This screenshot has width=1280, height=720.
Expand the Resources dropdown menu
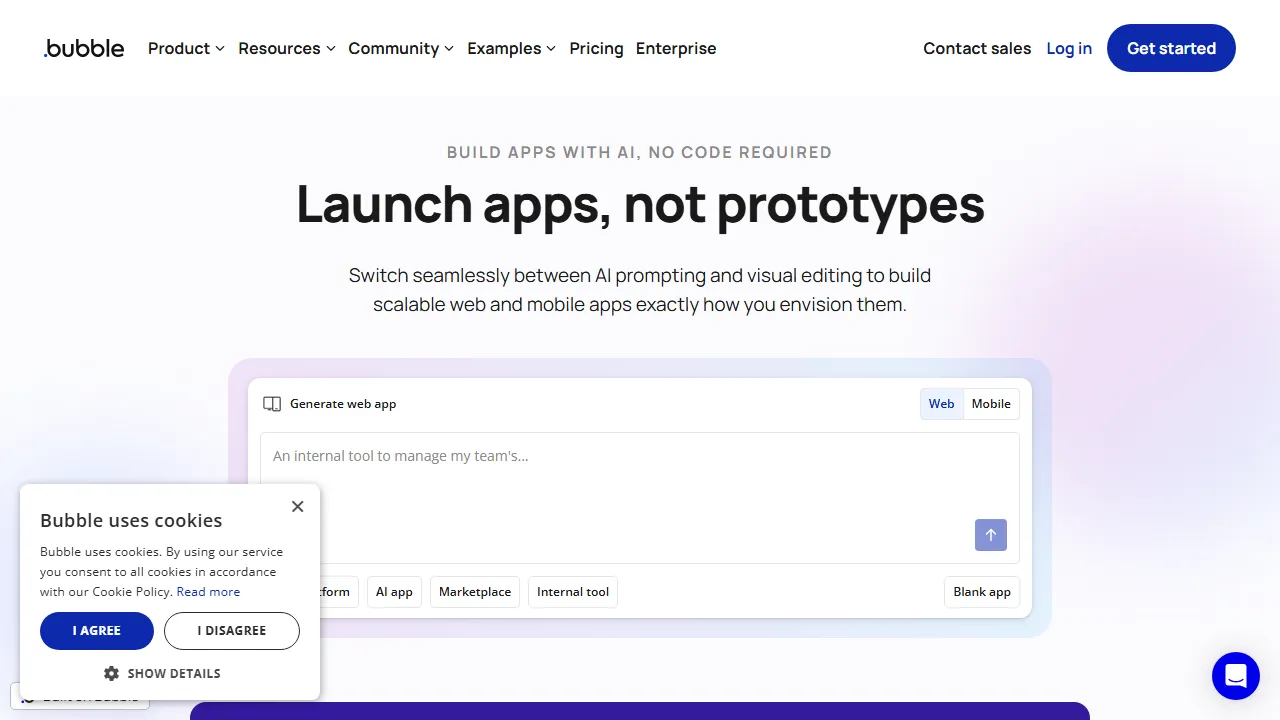click(x=286, y=48)
